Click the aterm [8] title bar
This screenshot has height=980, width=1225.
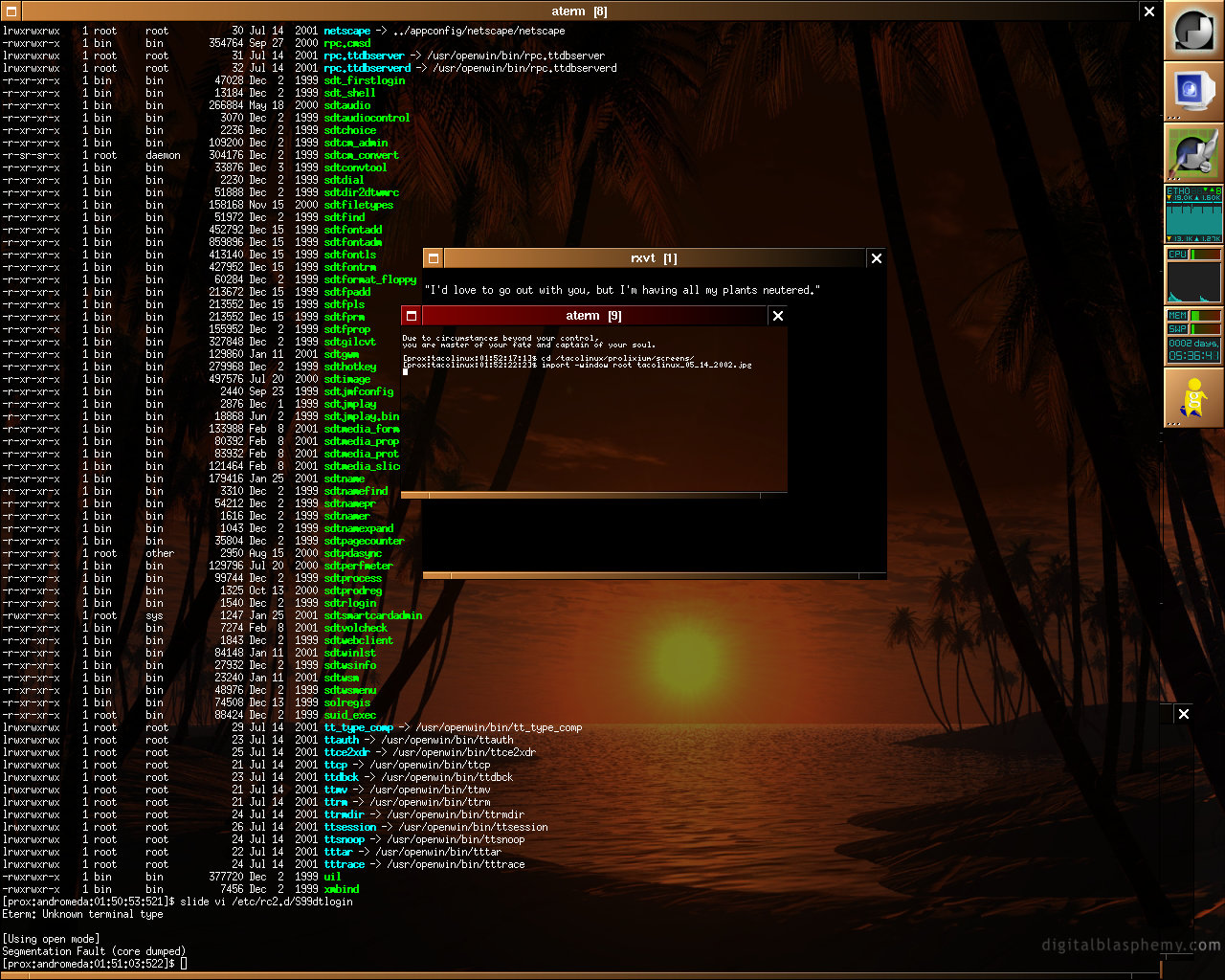pyautogui.click(x=580, y=11)
